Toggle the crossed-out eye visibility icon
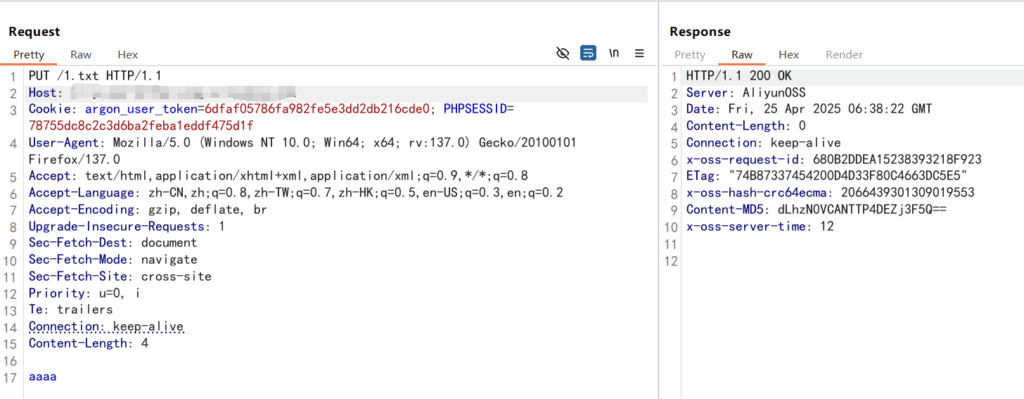Viewport: 1024px width, 399px height. click(x=562, y=54)
